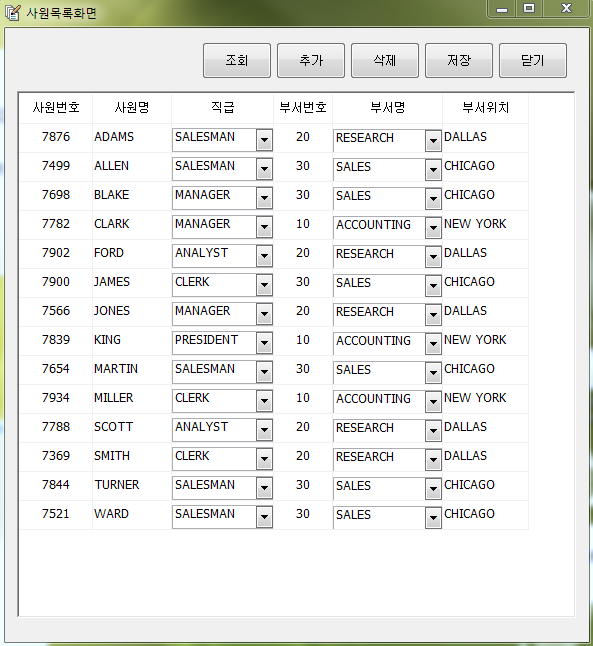This screenshot has width=593, height=646.
Task: Maximize the 사원목록화면 window
Action: (529, 8)
